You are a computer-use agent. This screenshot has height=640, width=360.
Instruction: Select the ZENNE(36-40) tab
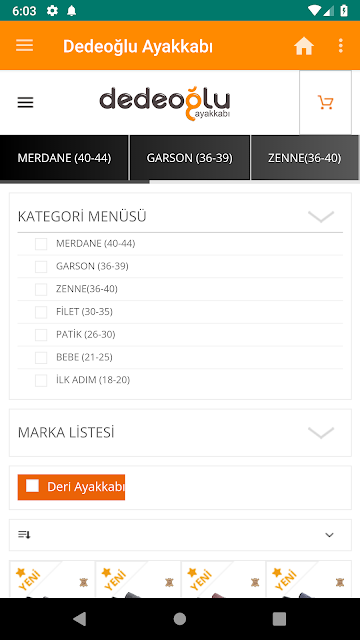click(304, 158)
